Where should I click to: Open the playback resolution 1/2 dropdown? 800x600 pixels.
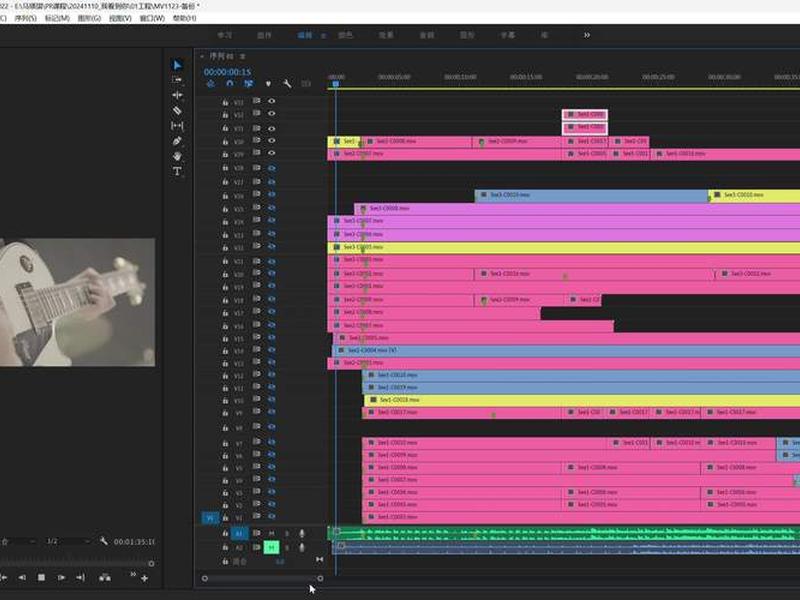pyautogui.click(x=68, y=541)
